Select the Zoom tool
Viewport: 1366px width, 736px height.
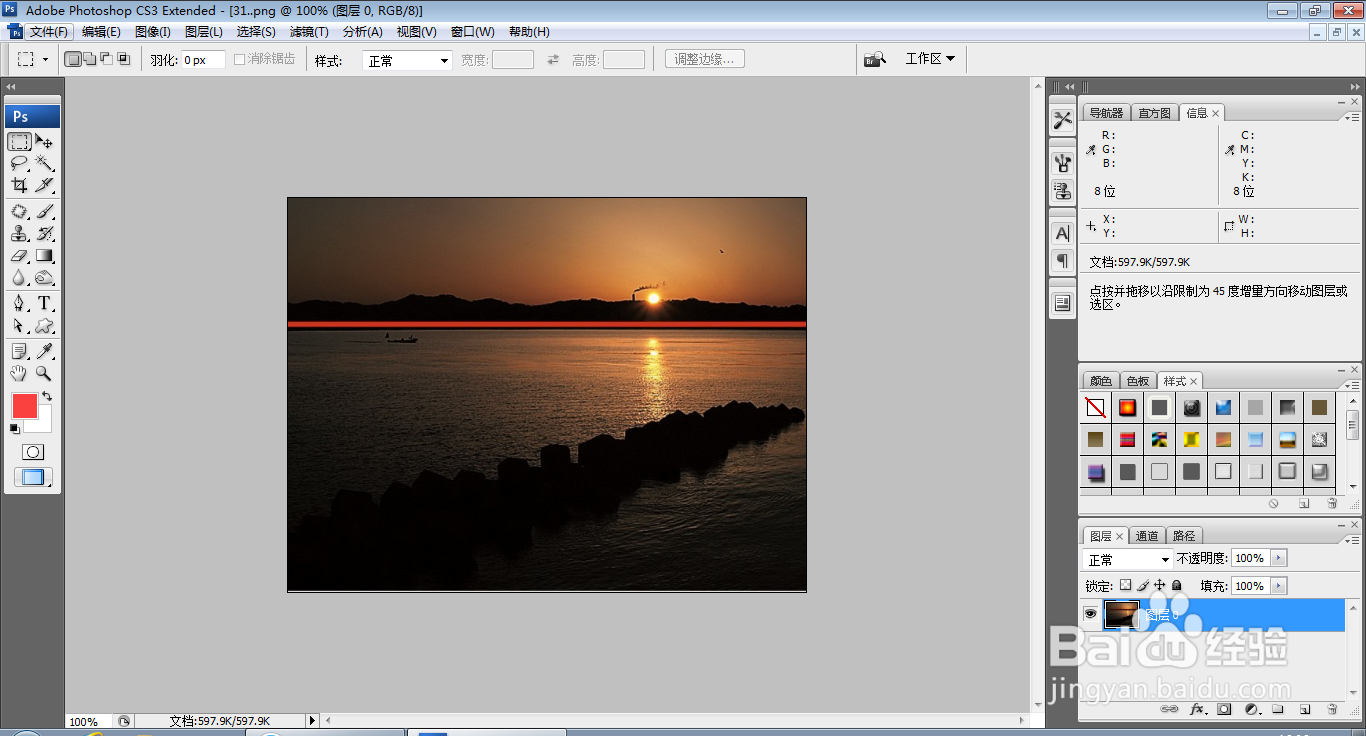point(45,373)
